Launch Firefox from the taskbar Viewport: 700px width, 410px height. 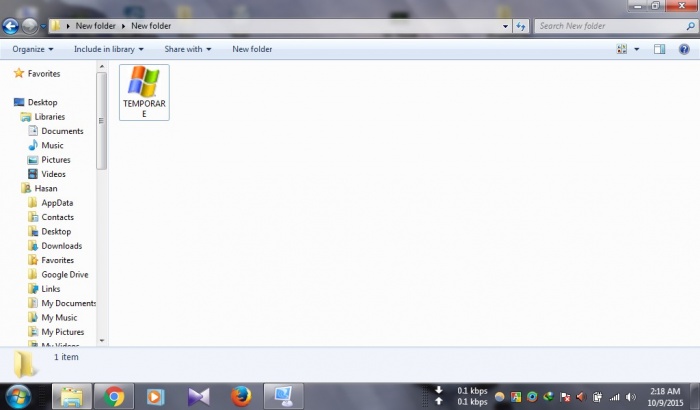click(241, 396)
